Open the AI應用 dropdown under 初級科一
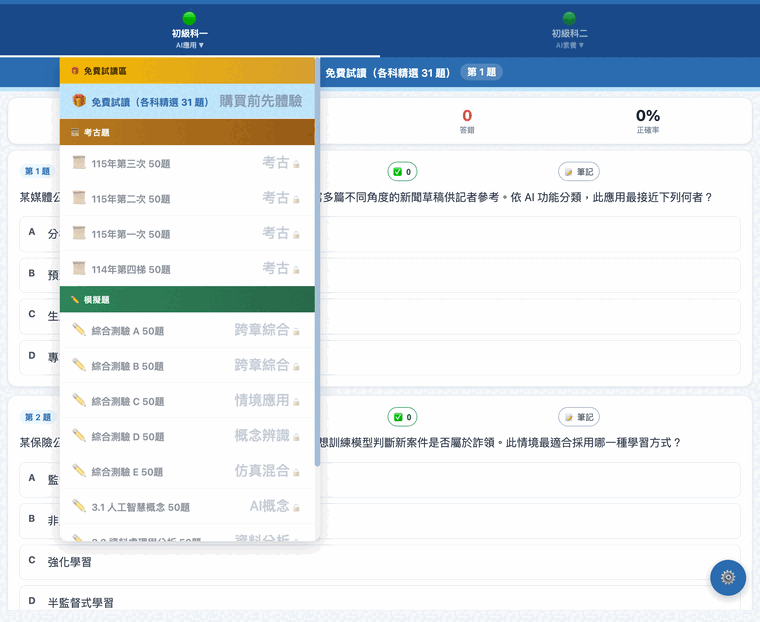This screenshot has height=622, width=760. [x=190, y=45]
